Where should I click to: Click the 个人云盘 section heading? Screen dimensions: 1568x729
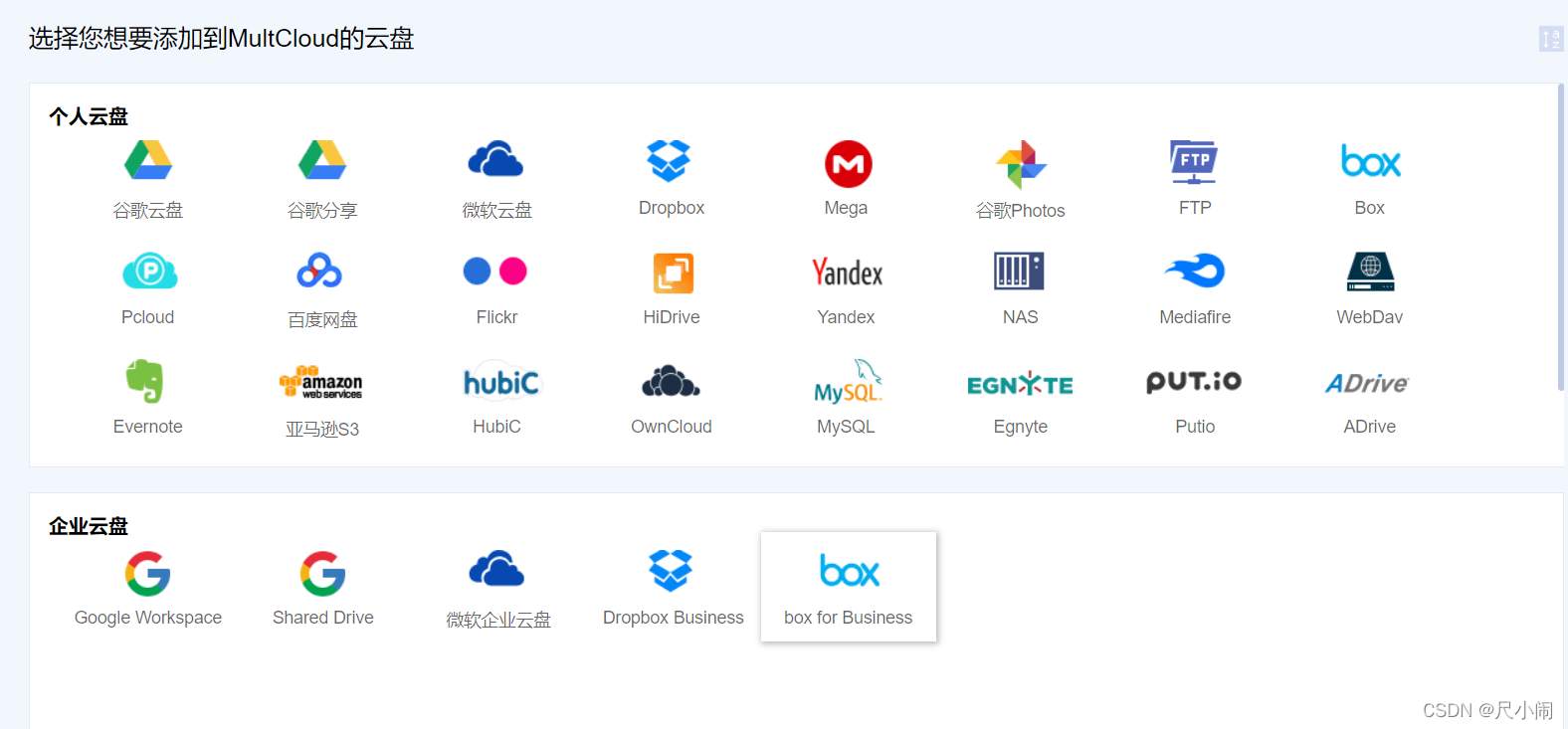coord(89,116)
